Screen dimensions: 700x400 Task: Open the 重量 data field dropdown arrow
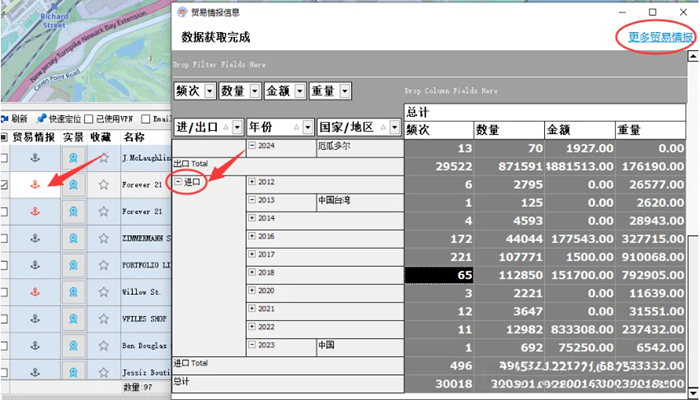(x=345, y=91)
